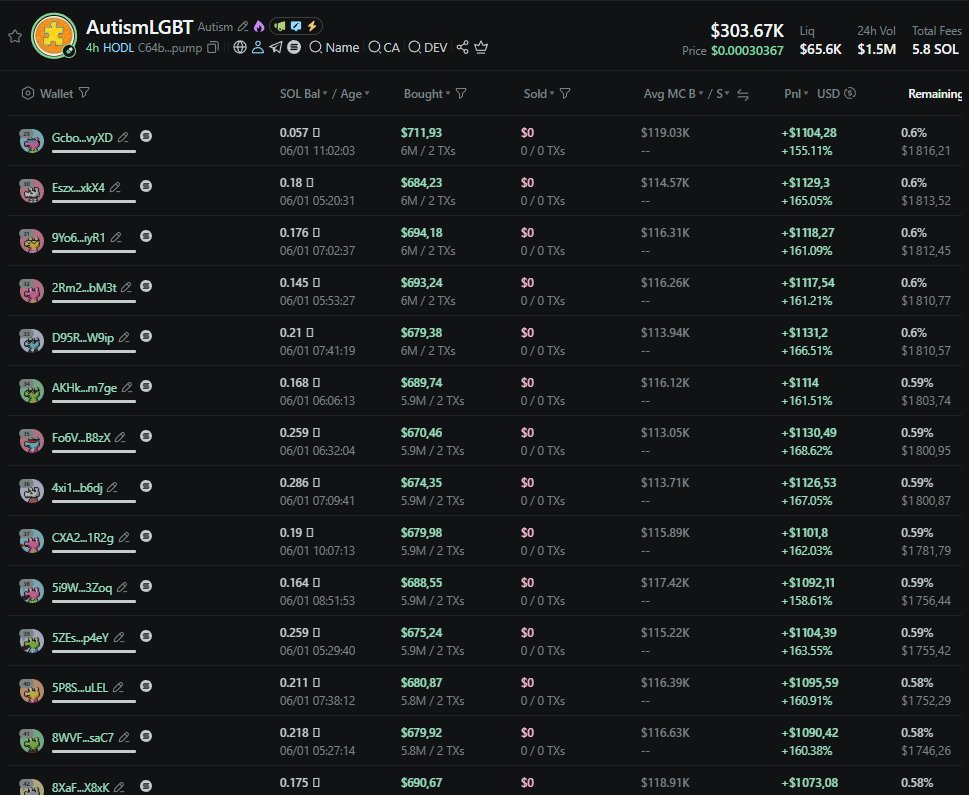This screenshot has width=969, height=795.
Task: Select the $0.00030367 price value
Action: pyautogui.click(x=747, y=51)
